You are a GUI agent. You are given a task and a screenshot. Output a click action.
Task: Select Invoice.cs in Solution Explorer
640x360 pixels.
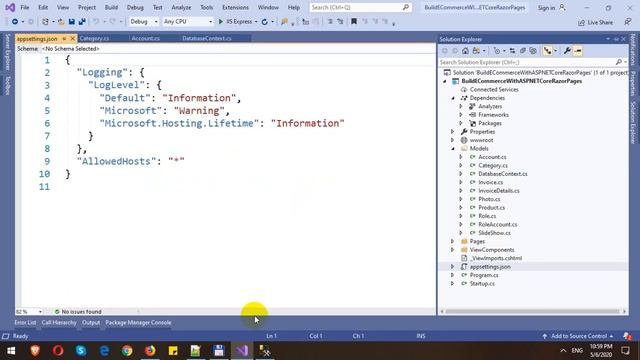coord(491,182)
